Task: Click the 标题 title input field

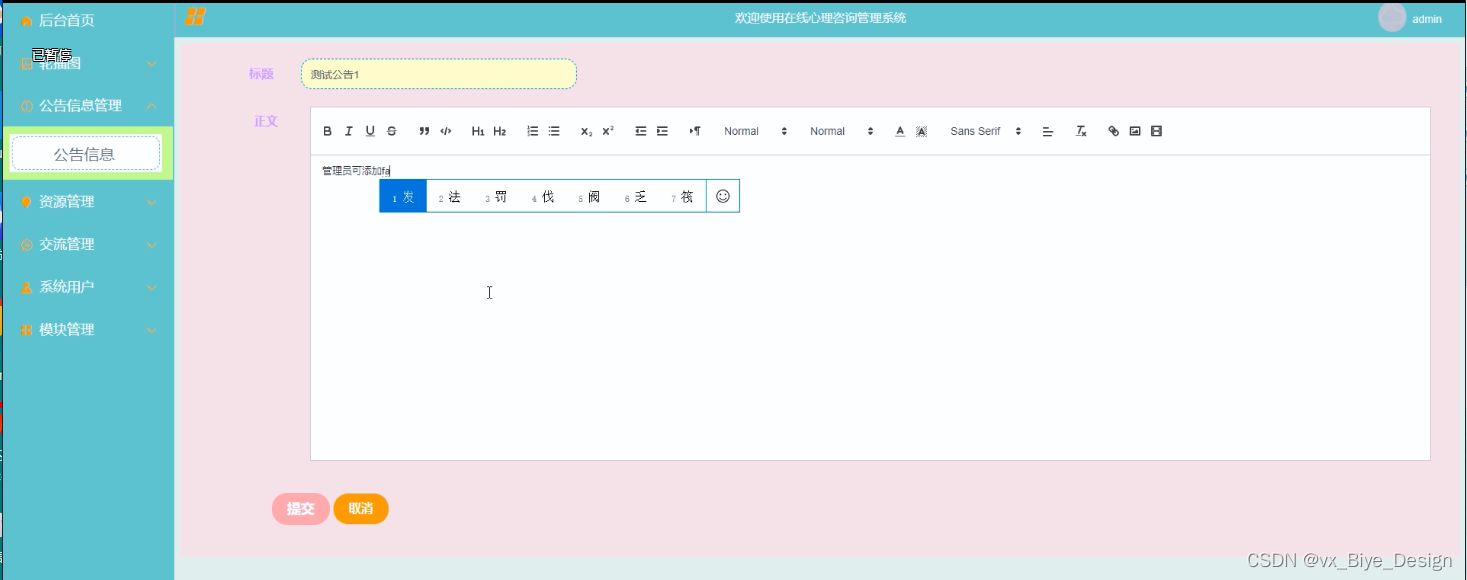Action: 439,74
